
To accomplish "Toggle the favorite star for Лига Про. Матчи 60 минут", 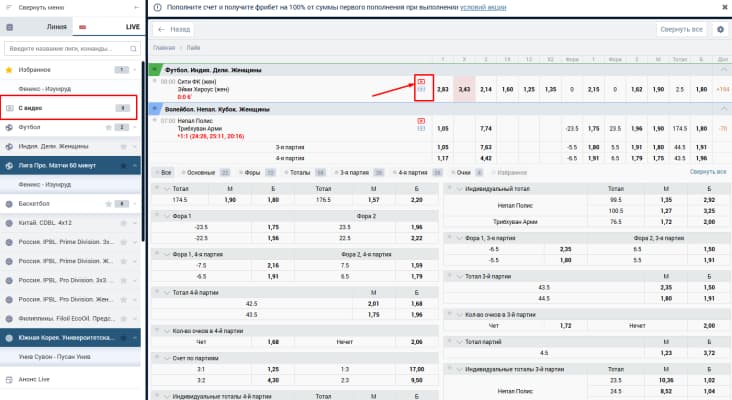I will (x=124, y=166).
